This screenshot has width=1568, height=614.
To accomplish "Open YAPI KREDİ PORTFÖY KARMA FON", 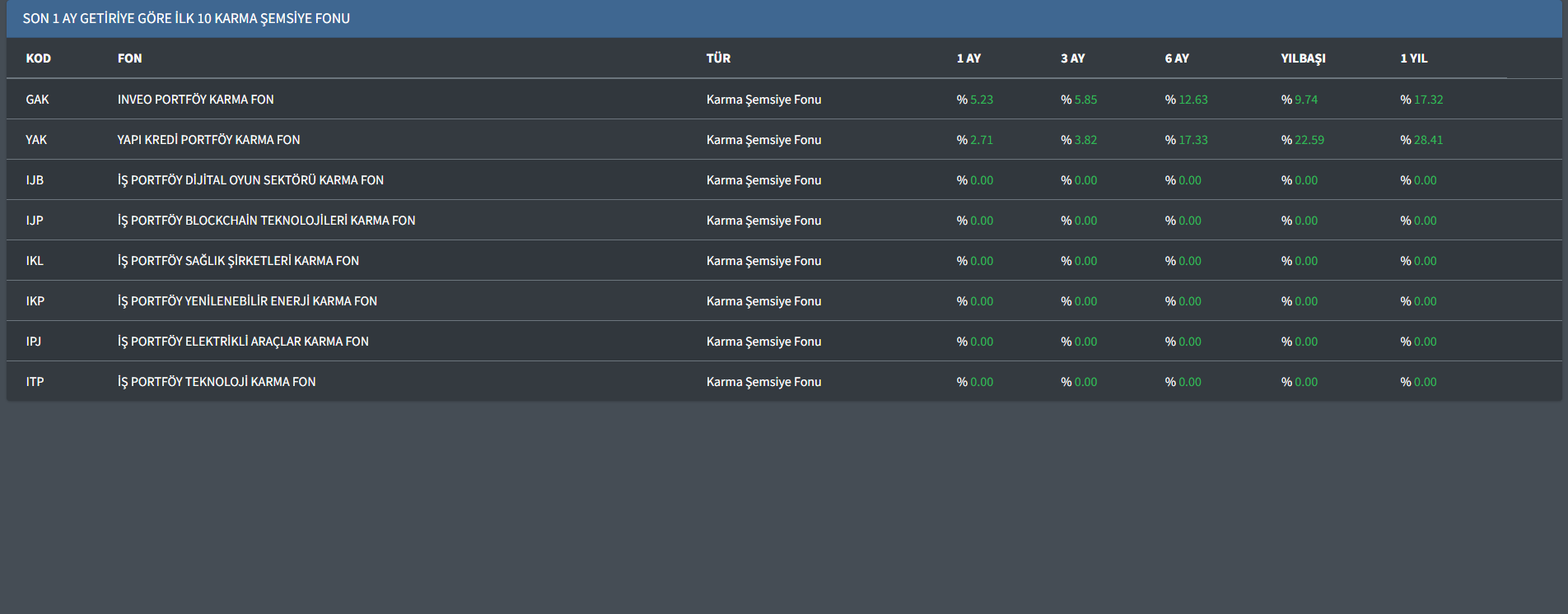I will pos(208,140).
